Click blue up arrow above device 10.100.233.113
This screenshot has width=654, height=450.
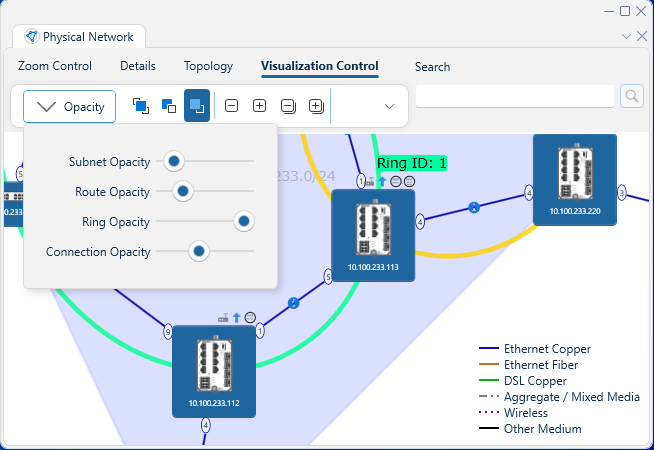(x=382, y=181)
